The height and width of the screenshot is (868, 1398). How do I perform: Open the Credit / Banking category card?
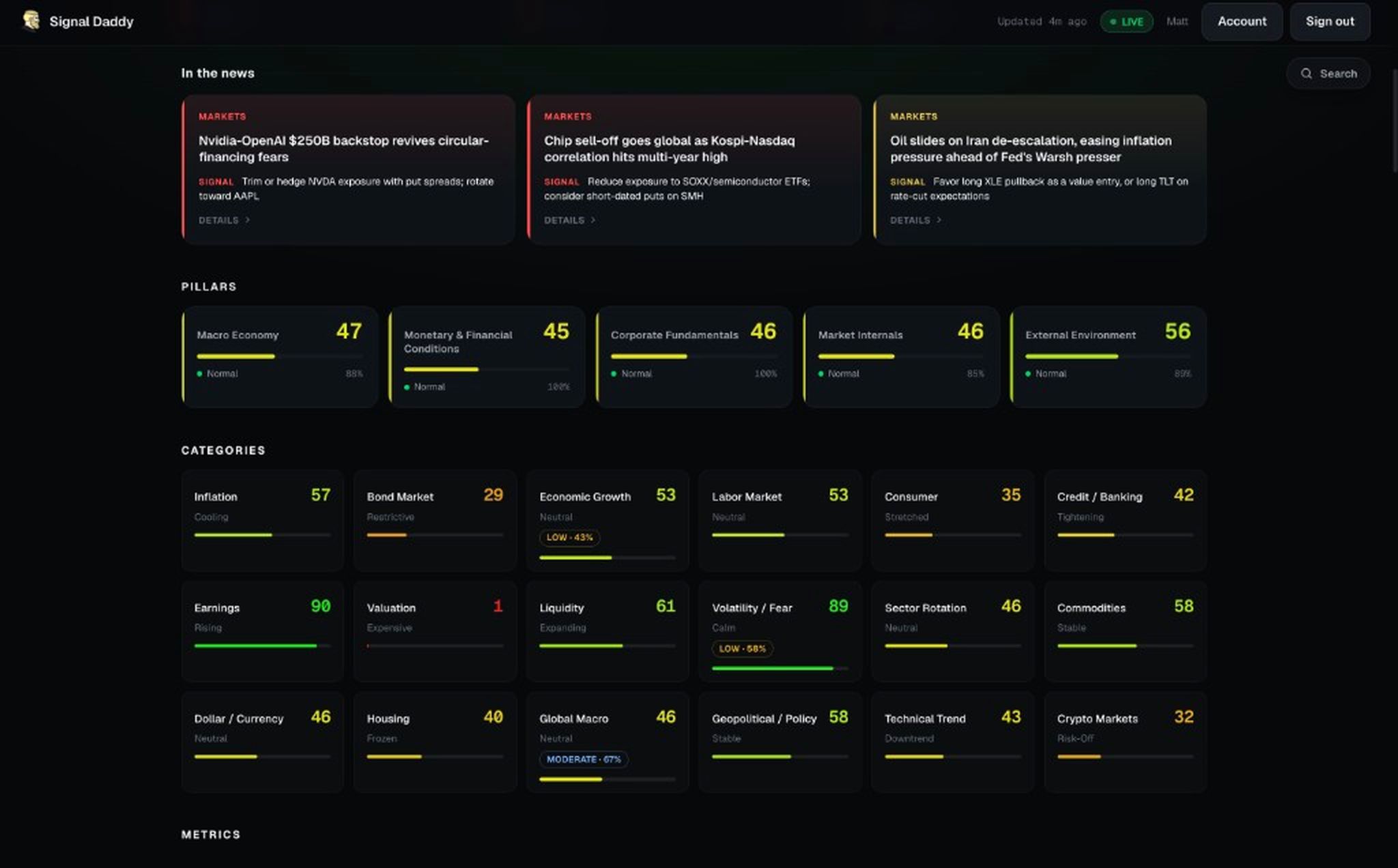[1126, 520]
